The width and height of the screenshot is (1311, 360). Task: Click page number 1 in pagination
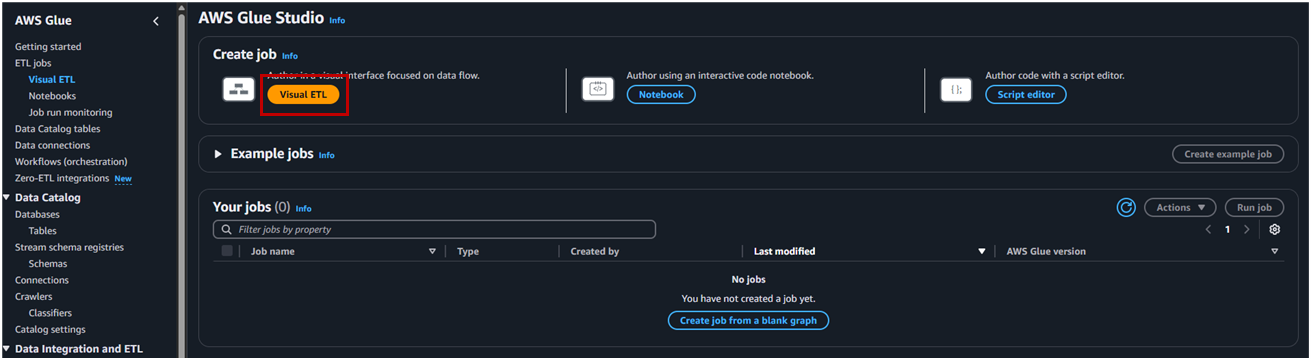pos(1227,229)
